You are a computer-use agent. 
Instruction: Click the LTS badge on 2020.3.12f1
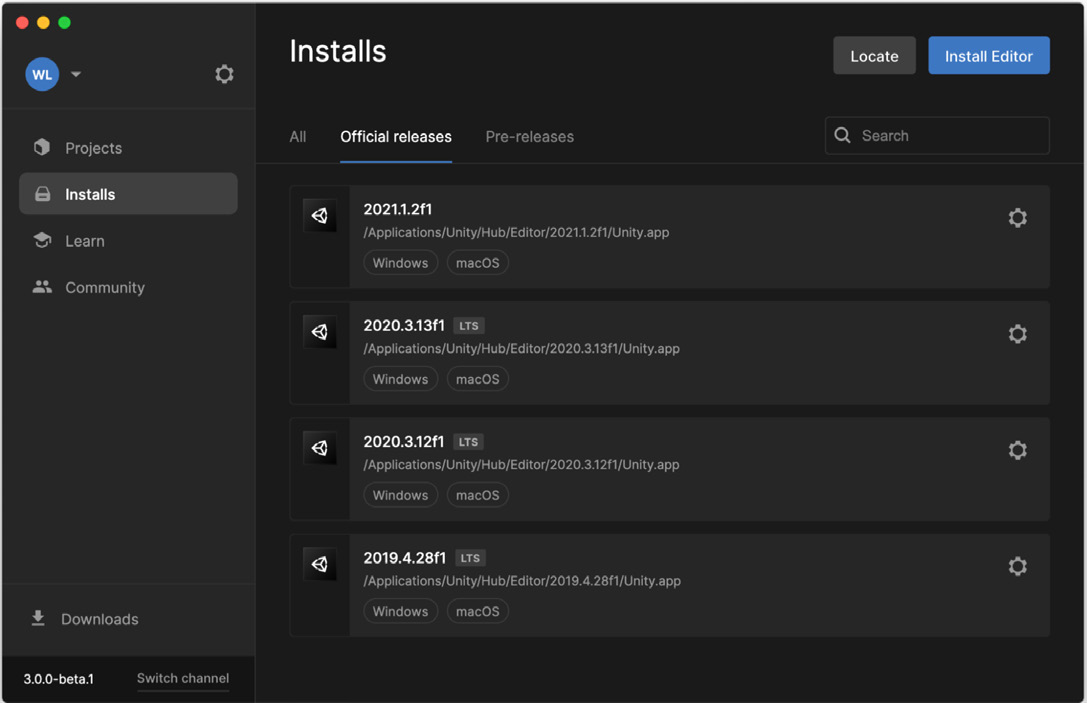tap(469, 442)
